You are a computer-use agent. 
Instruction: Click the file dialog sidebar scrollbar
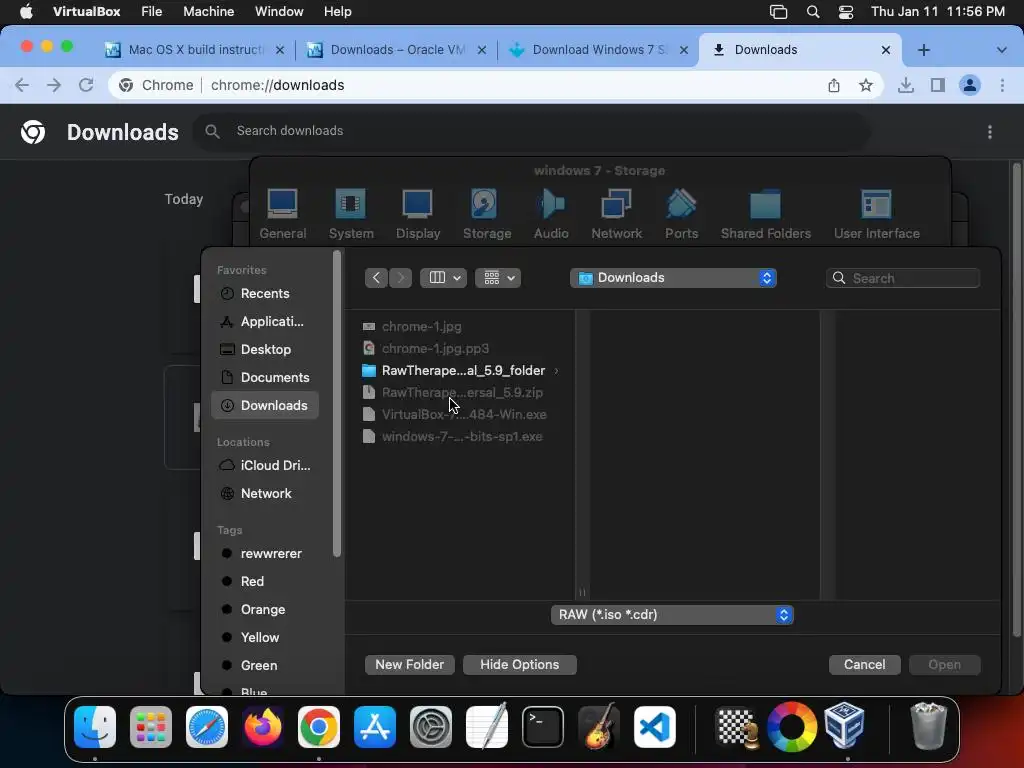pos(337,404)
